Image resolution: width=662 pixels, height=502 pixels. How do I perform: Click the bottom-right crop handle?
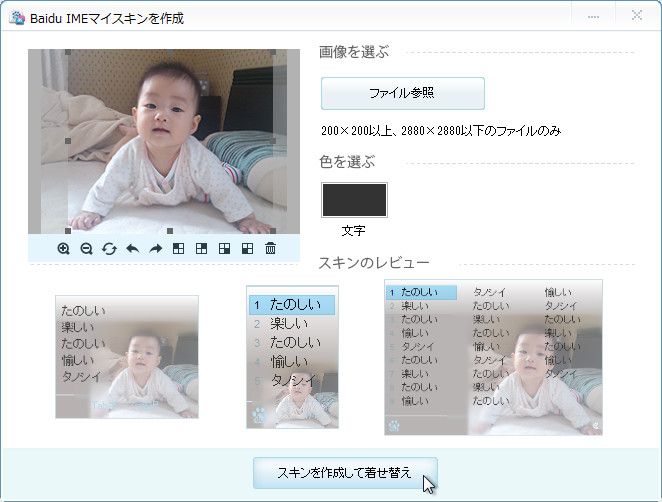pyautogui.click(x=273, y=231)
